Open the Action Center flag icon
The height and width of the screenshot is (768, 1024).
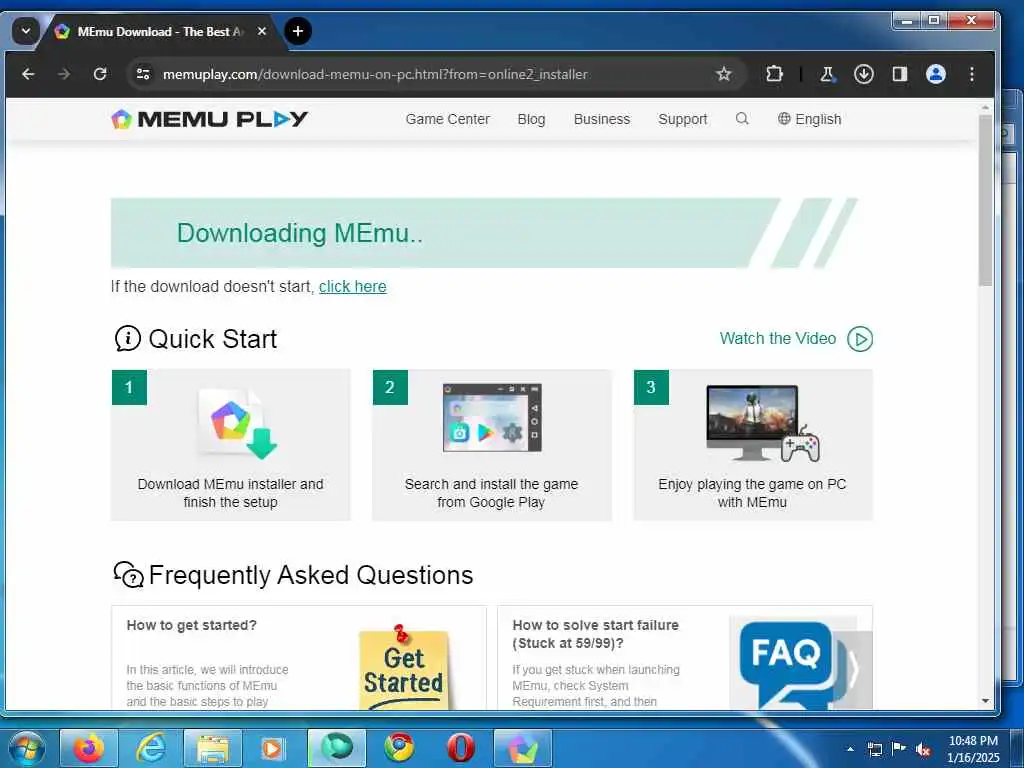click(x=899, y=749)
